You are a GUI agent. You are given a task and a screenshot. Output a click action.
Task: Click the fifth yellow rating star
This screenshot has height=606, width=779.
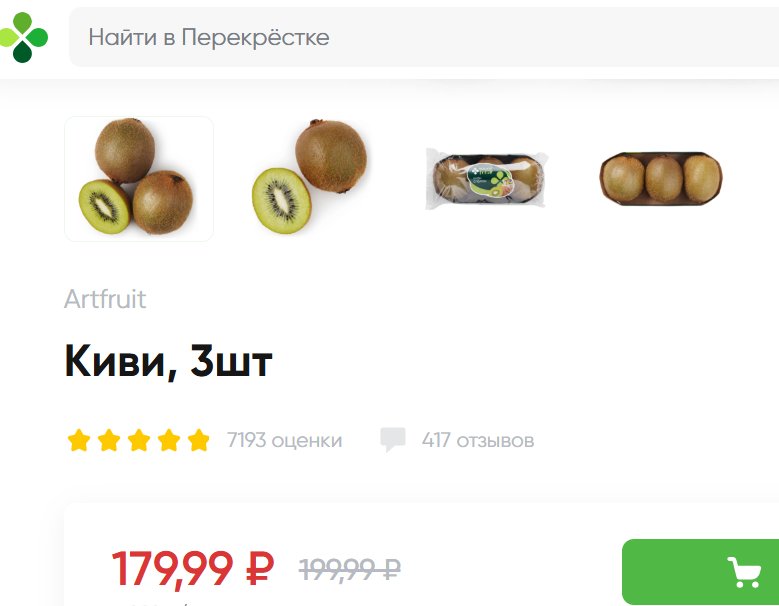click(199, 441)
